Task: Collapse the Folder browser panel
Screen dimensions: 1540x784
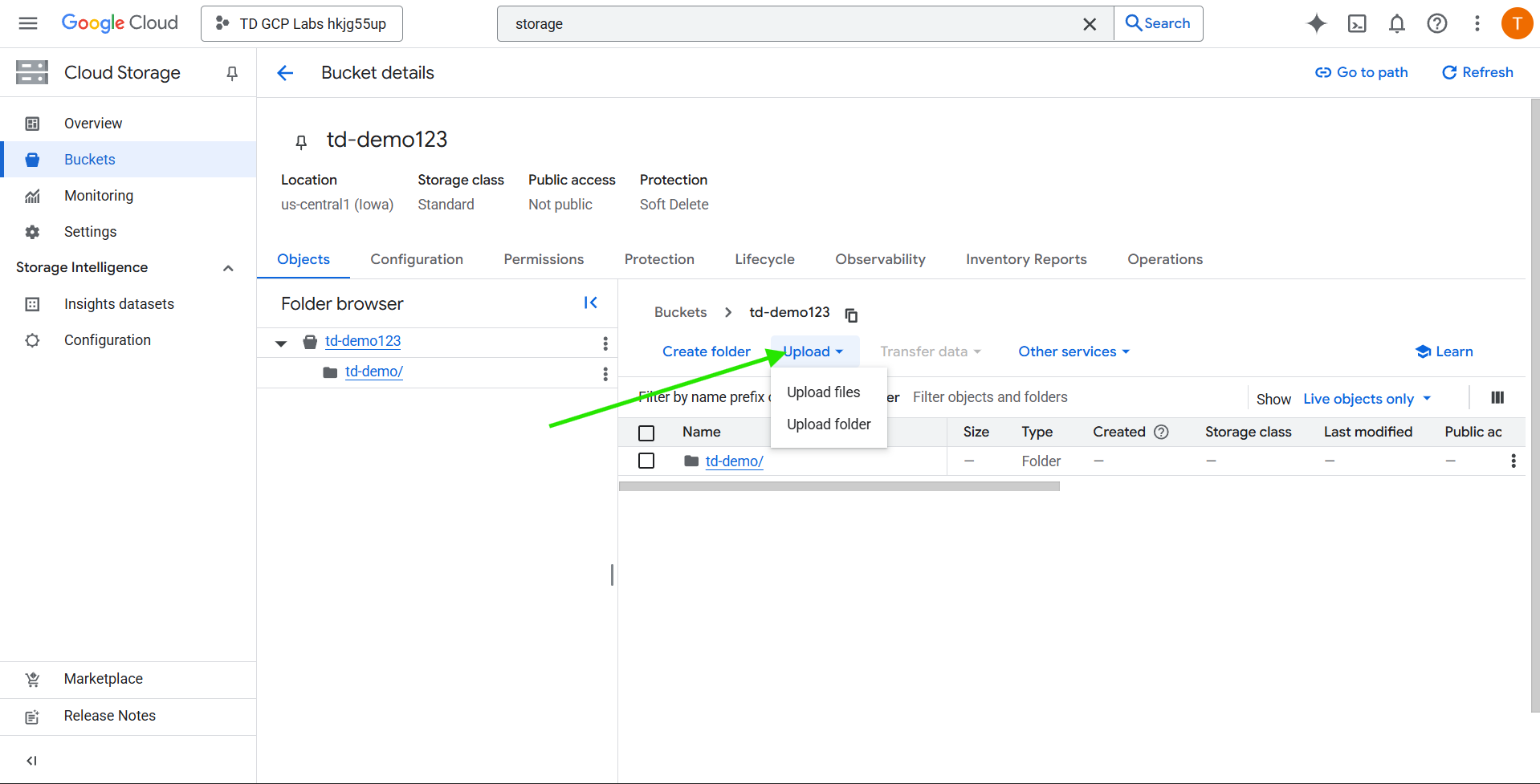Action: click(x=590, y=303)
